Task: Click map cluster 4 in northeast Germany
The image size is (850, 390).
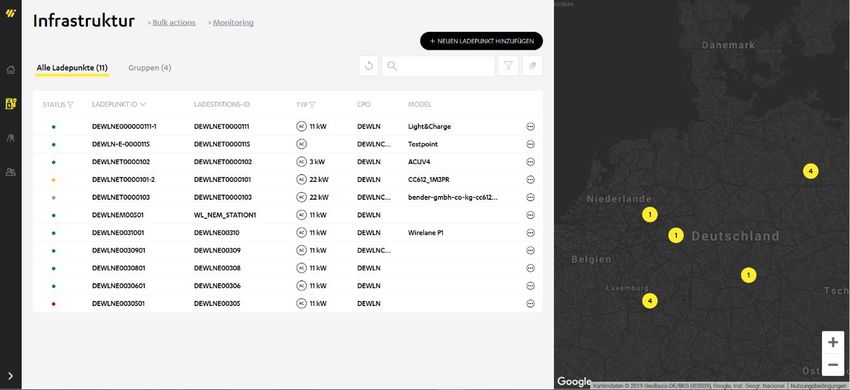Action: tap(810, 171)
